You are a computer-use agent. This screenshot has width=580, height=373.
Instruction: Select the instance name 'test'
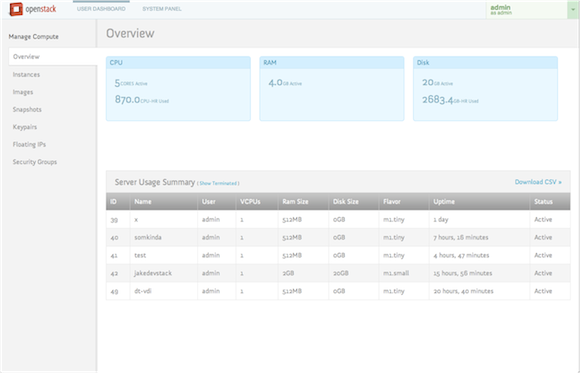[x=140, y=255]
